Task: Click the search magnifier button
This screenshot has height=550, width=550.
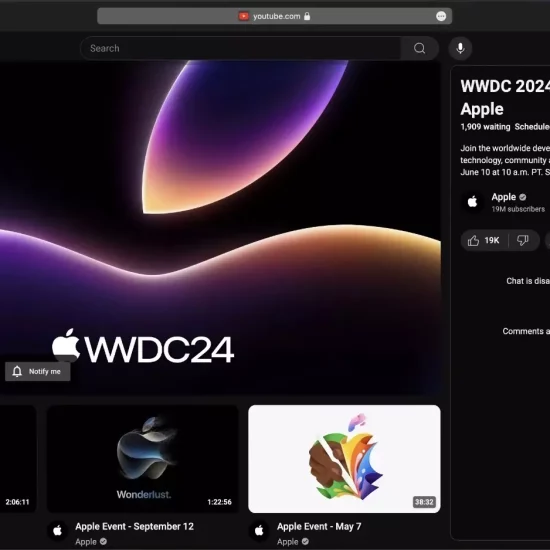Action: 420,48
